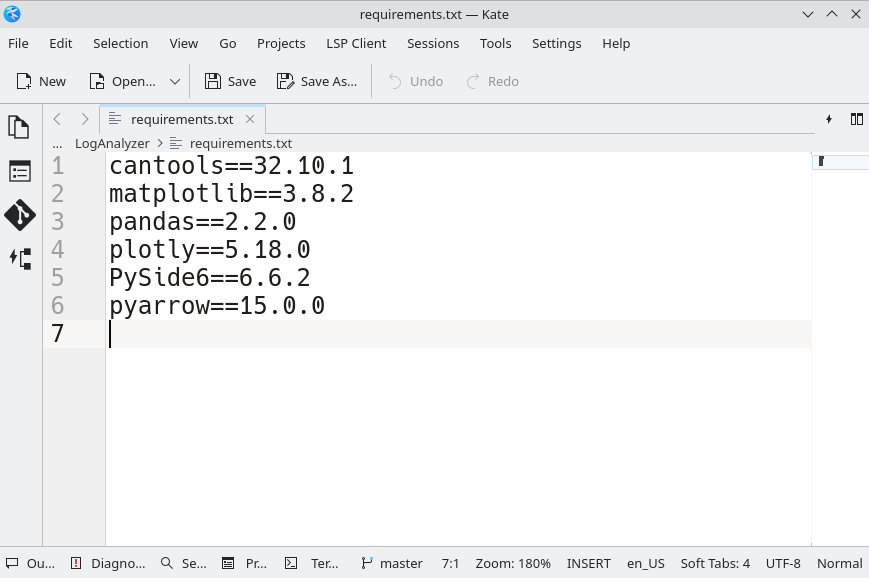Open the Documents sidebar panel
Screen dimensions: 869x578
(x=19, y=127)
